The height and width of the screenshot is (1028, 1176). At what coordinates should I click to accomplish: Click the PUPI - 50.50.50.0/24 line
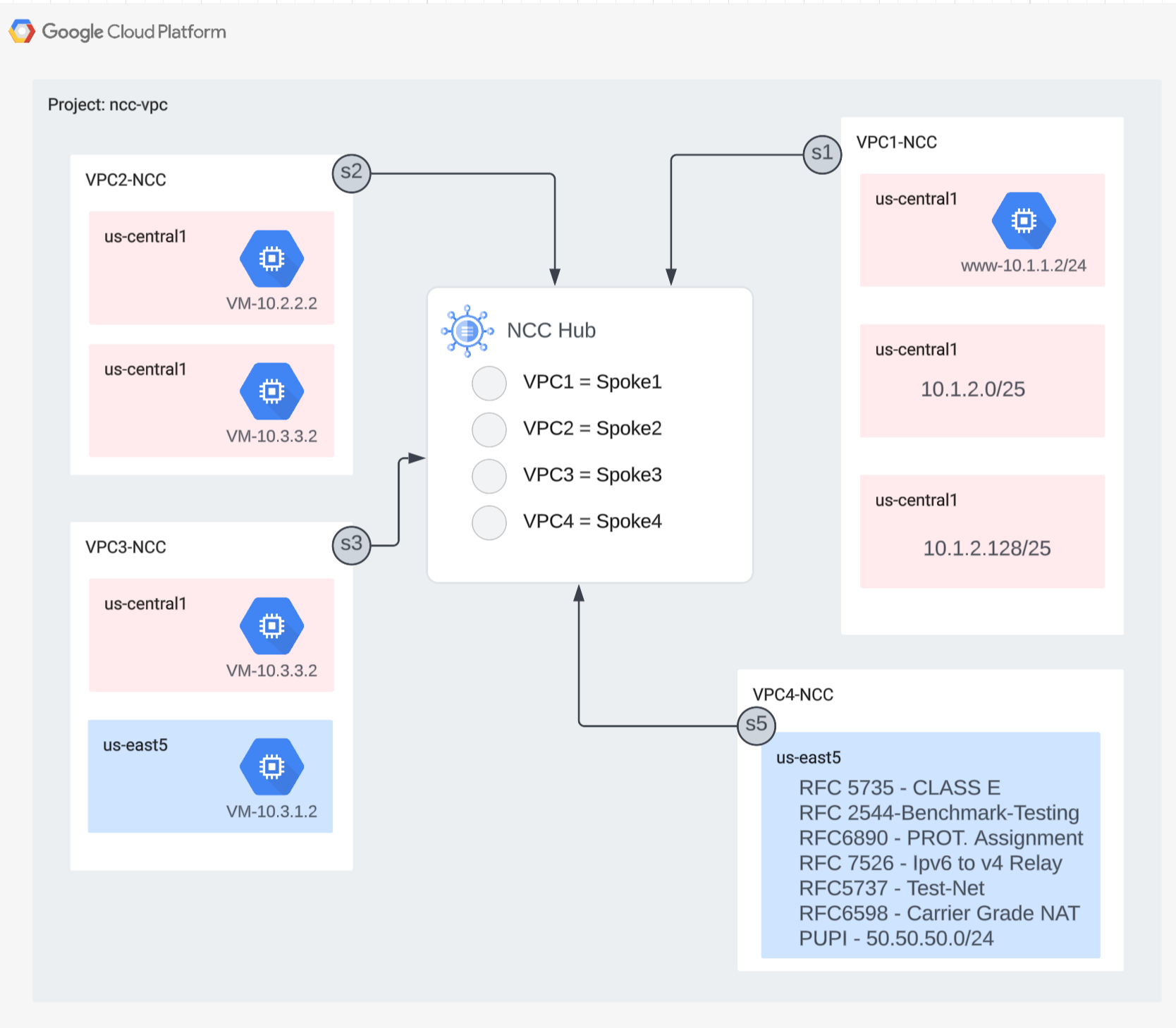[x=895, y=938]
